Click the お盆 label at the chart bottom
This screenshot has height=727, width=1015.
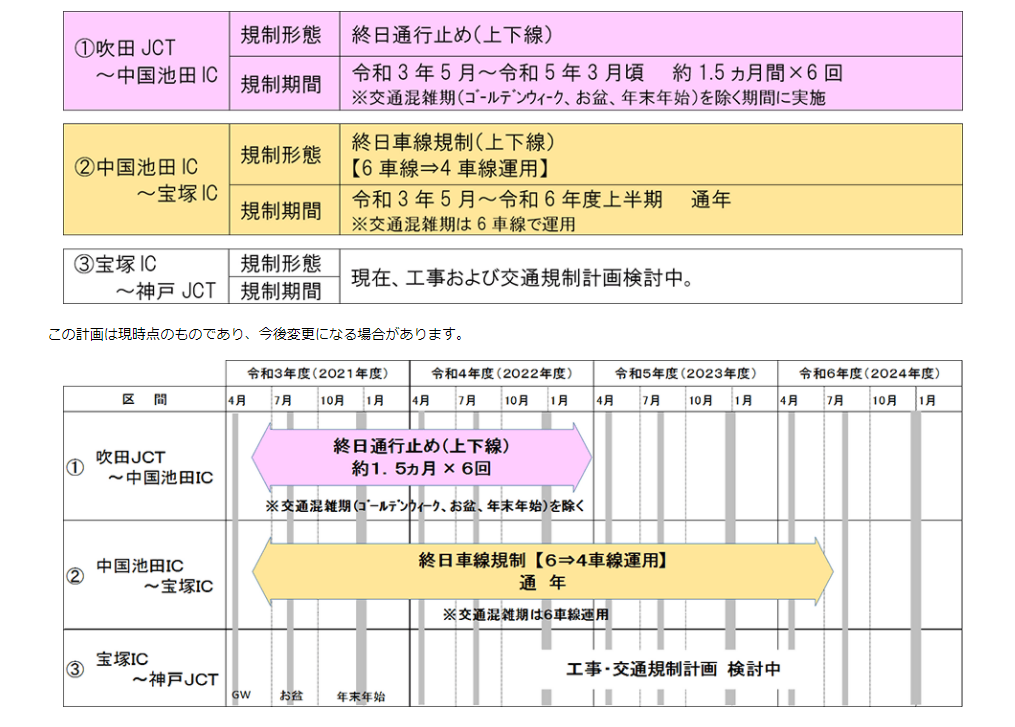coord(291,695)
